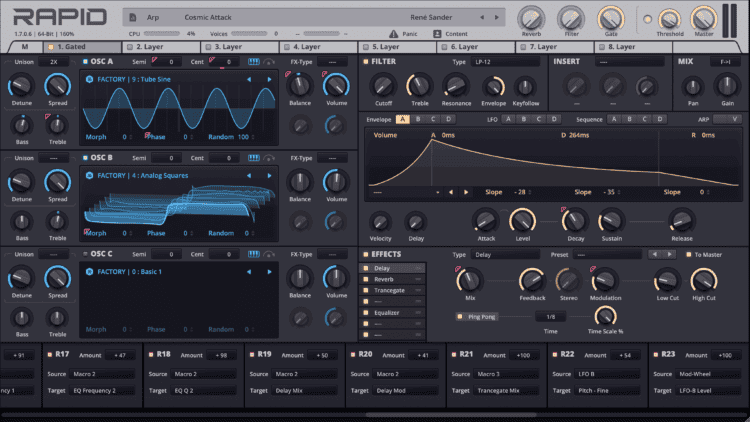The image size is (750, 422).
Task: Select next wavetable for OSC A
Action: 269,79
